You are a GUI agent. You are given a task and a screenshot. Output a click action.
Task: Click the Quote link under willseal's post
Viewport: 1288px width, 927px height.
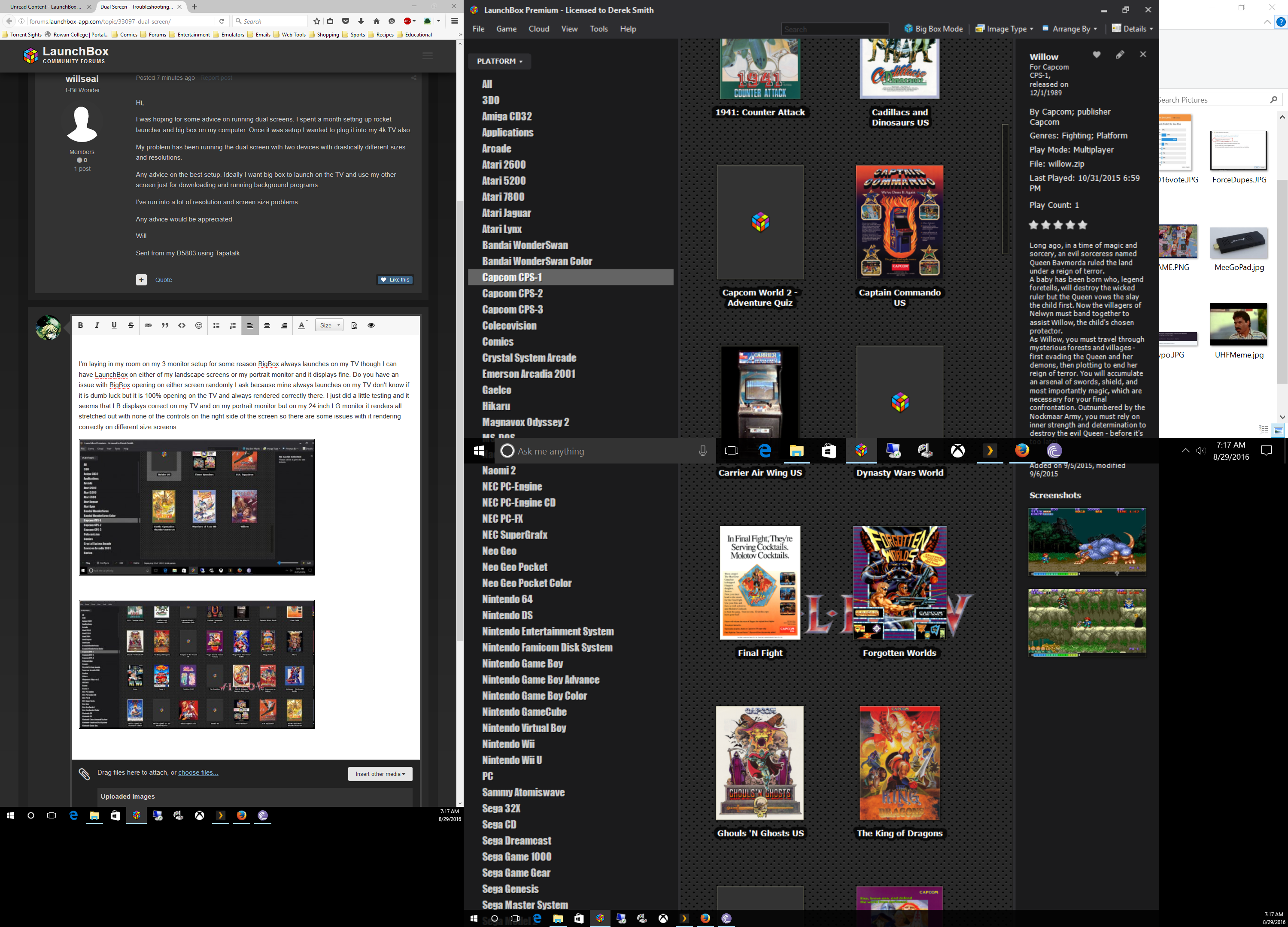point(164,279)
